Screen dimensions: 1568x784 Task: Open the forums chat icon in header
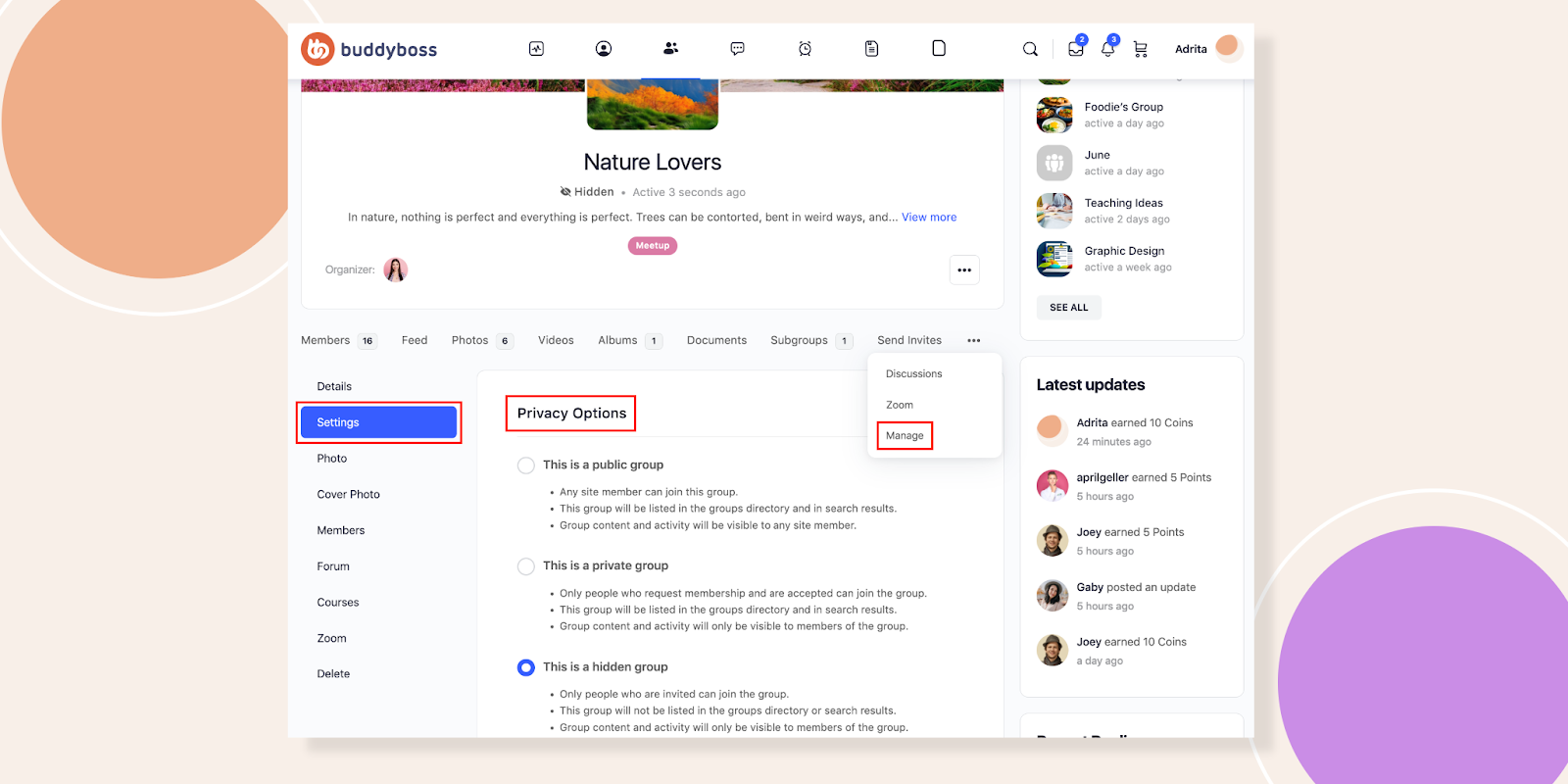tap(738, 48)
